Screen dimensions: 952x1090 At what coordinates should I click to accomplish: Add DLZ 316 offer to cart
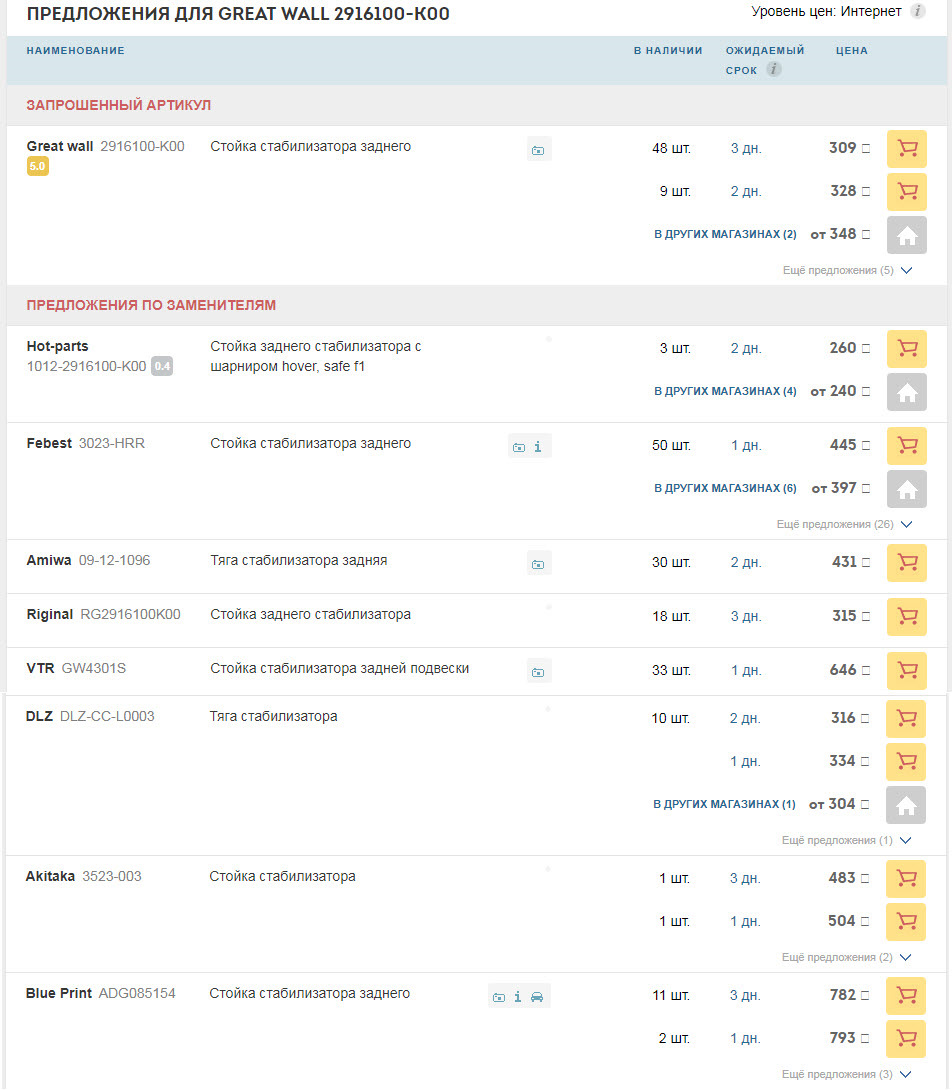point(906,719)
